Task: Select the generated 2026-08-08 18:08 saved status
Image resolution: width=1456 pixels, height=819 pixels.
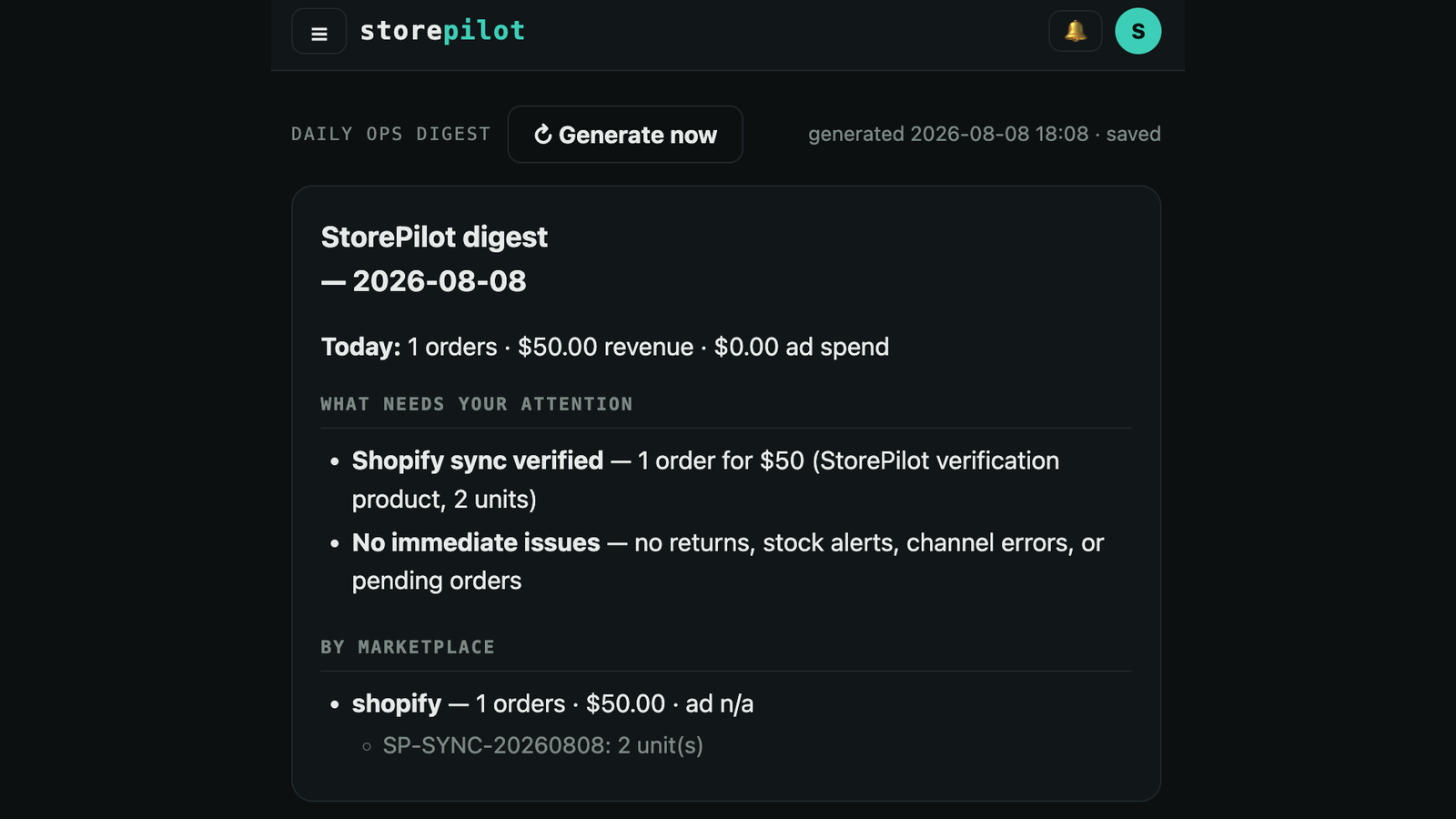Action: click(x=984, y=134)
